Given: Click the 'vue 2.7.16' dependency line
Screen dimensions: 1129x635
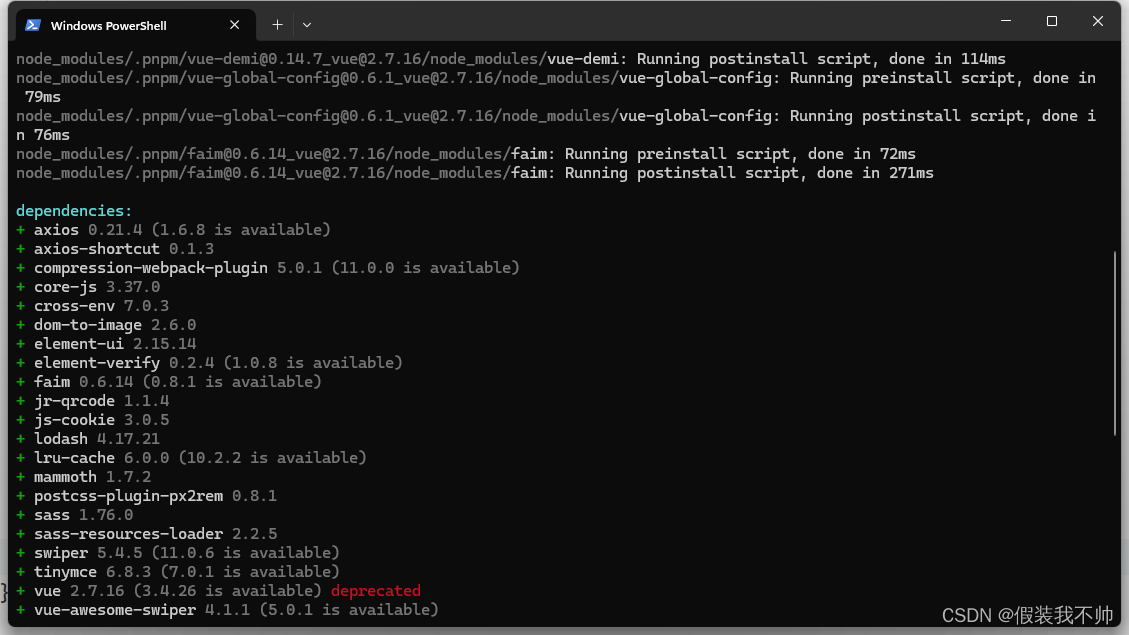Looking at the screenshot, I should (218, 591).
